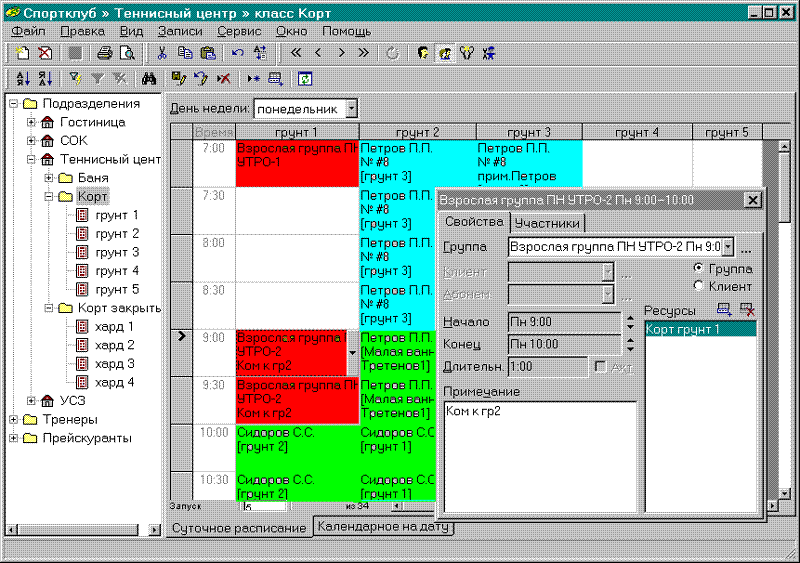Decrease the Конец time with the down spinner
The height and width of the screenshot is (563, 800).
(631, 349)
